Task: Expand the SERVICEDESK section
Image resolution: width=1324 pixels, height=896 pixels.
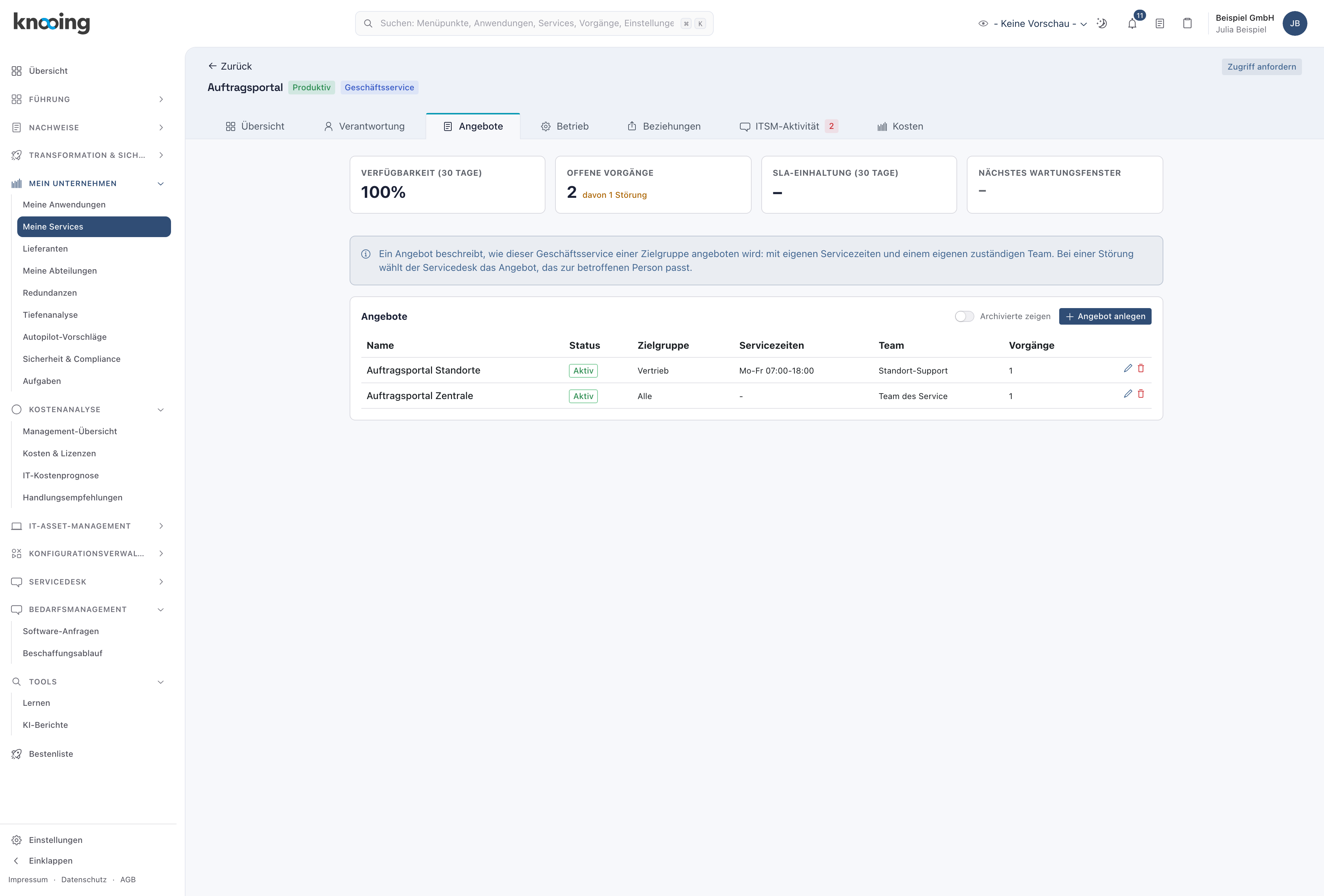Action: point(88,582)
